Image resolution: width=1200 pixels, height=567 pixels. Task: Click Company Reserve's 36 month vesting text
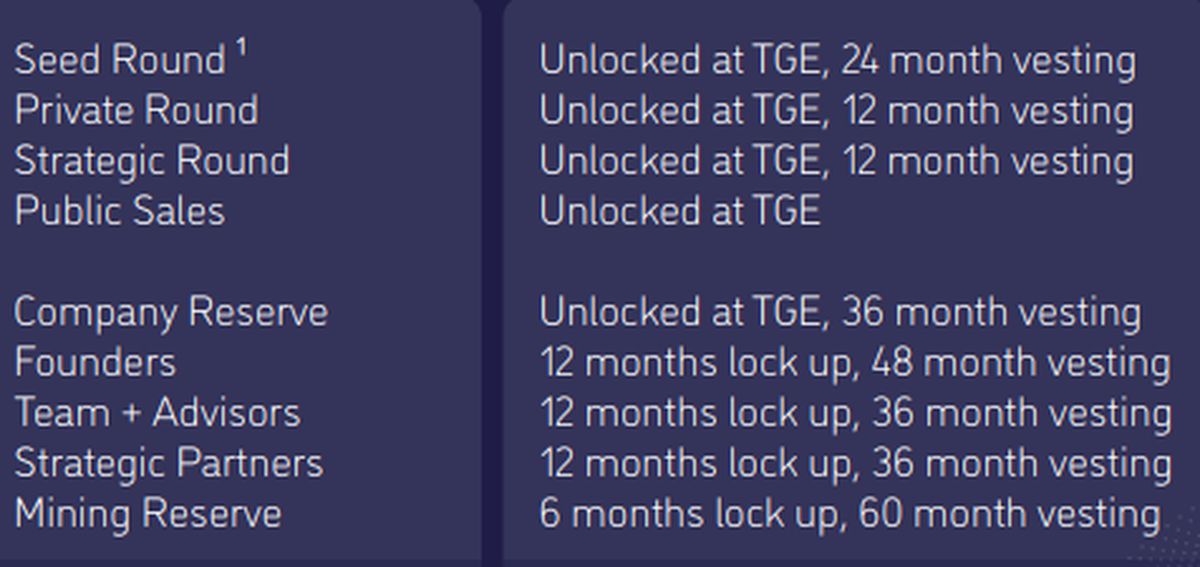pos(990,313)
